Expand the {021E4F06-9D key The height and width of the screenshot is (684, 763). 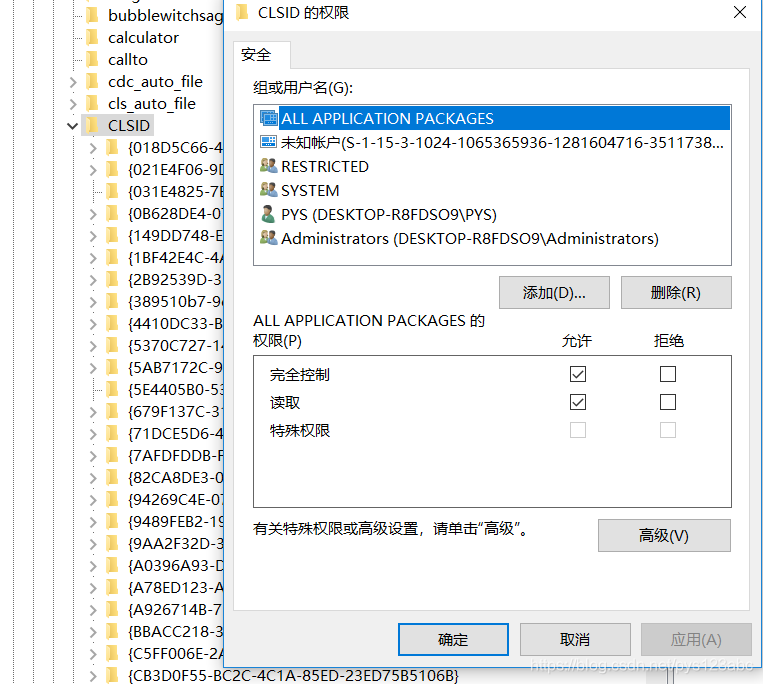[x=93, y=170]
